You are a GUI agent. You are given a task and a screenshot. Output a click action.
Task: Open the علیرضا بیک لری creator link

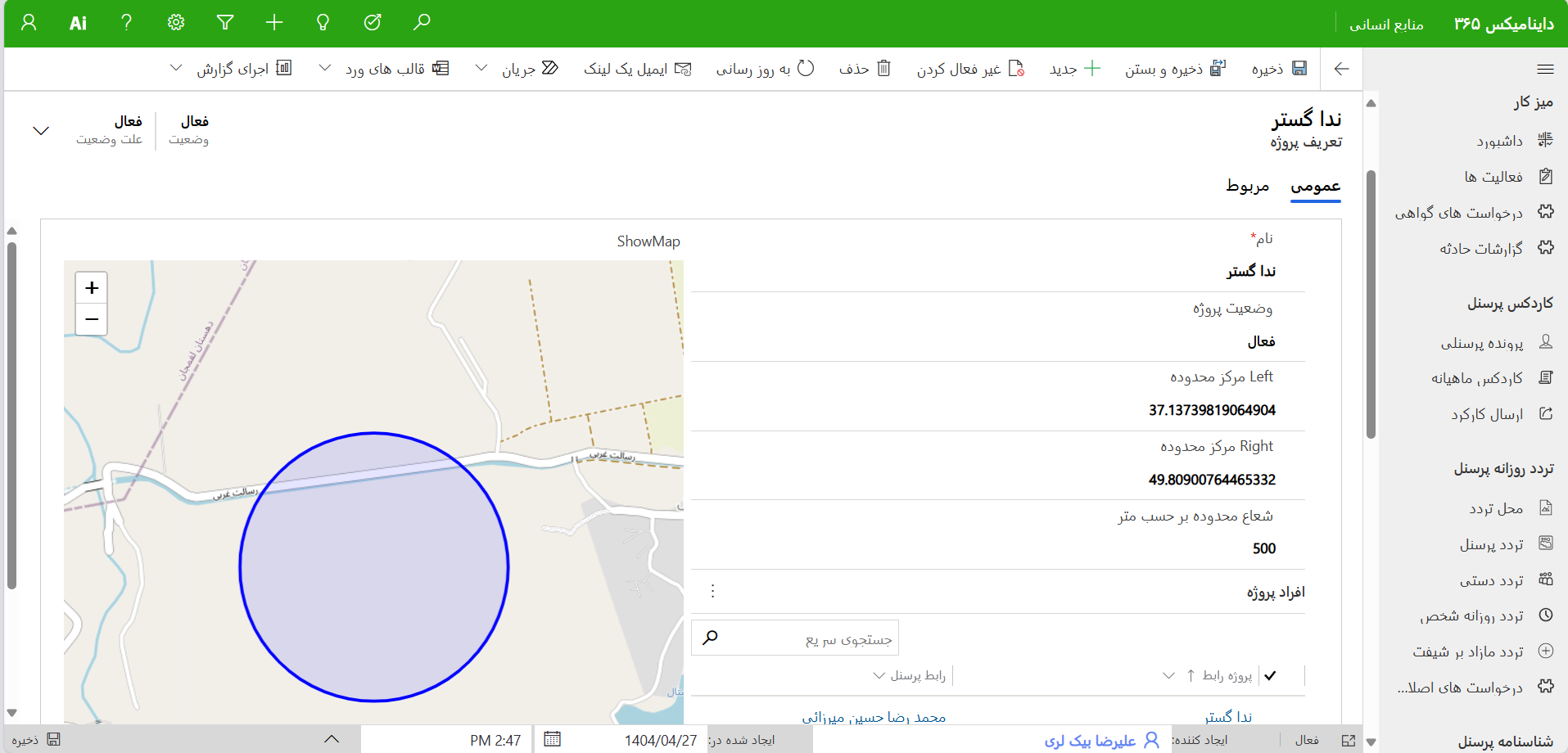pos(1090,740)
